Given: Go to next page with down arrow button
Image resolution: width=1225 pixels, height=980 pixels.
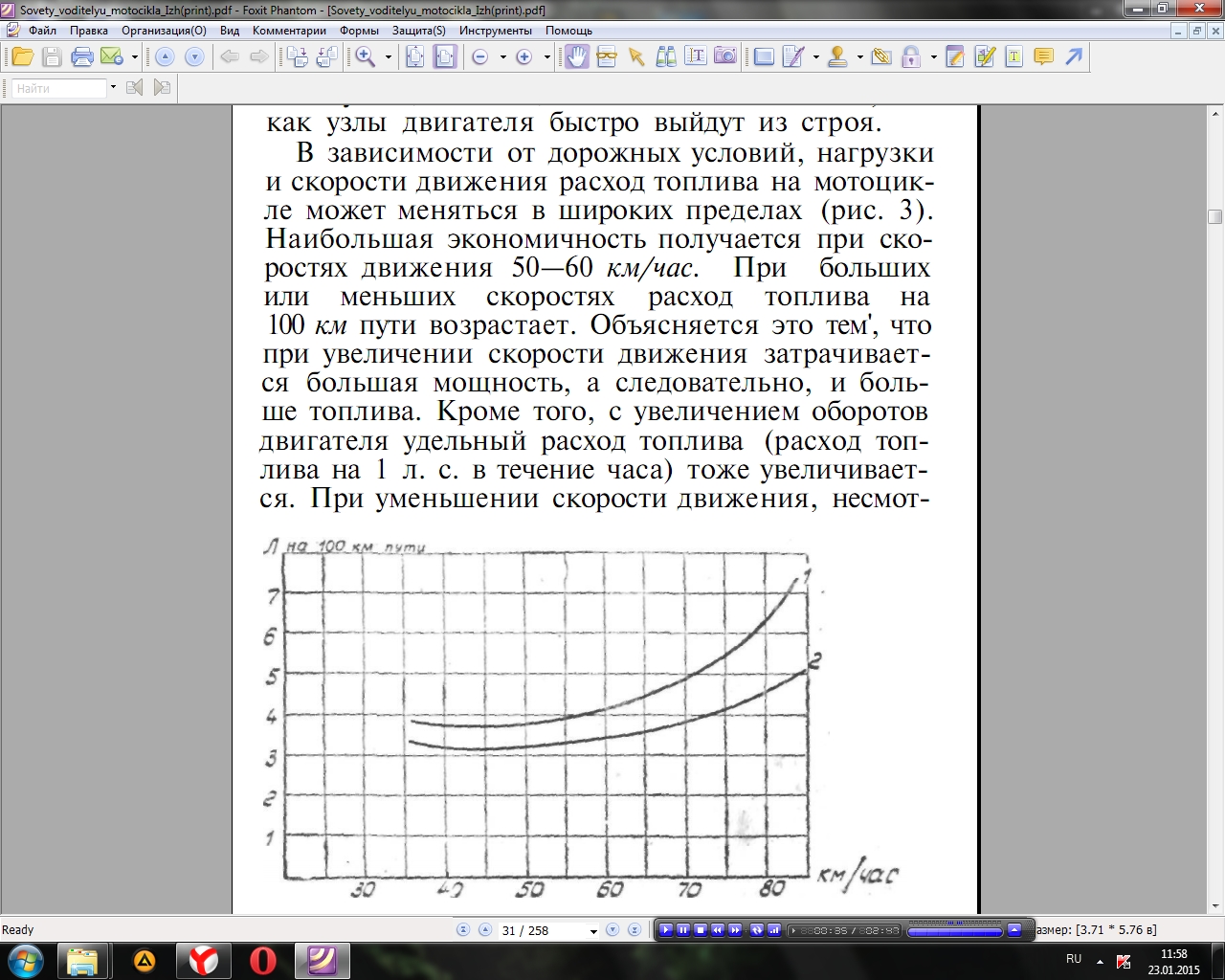Looking at the screenshot, I should 194,57.
